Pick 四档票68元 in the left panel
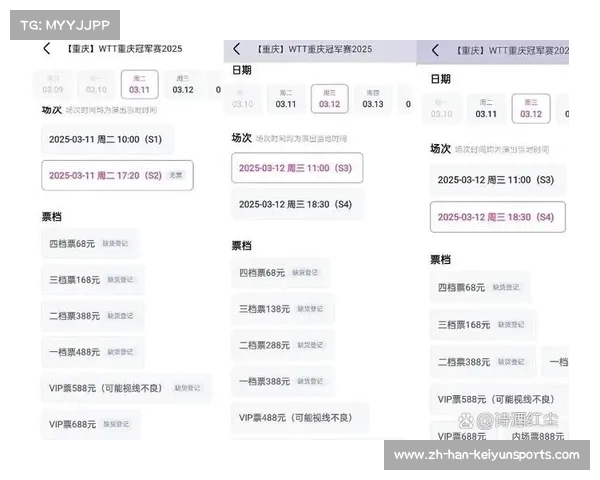The width and height of the screenshot is (600, 480). tap(90, 243)
